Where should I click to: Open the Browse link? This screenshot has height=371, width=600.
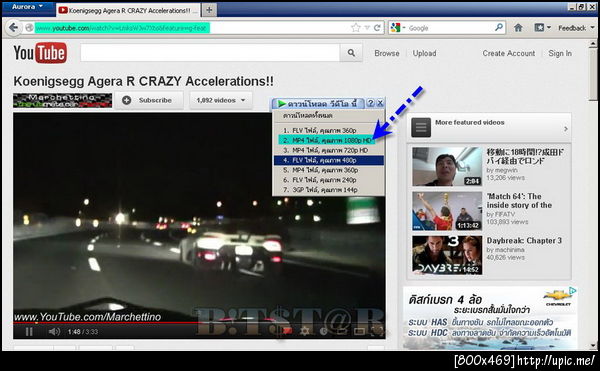pyautogui.click(x=387, y=53)
